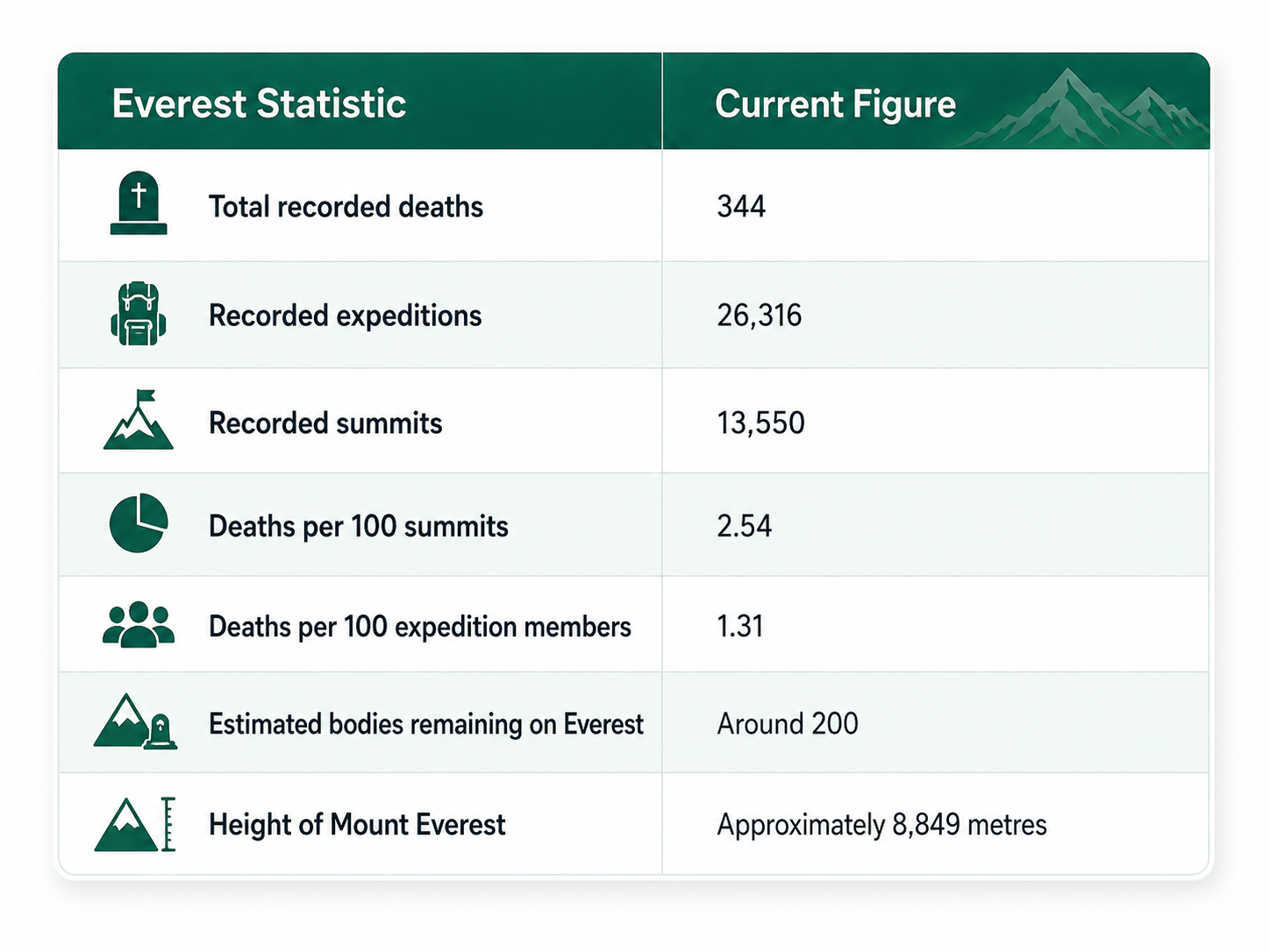Click the 26,316 expeditions value
Image resolution: width=1270 pixels, height=952 pixels.
pos(759,316)
